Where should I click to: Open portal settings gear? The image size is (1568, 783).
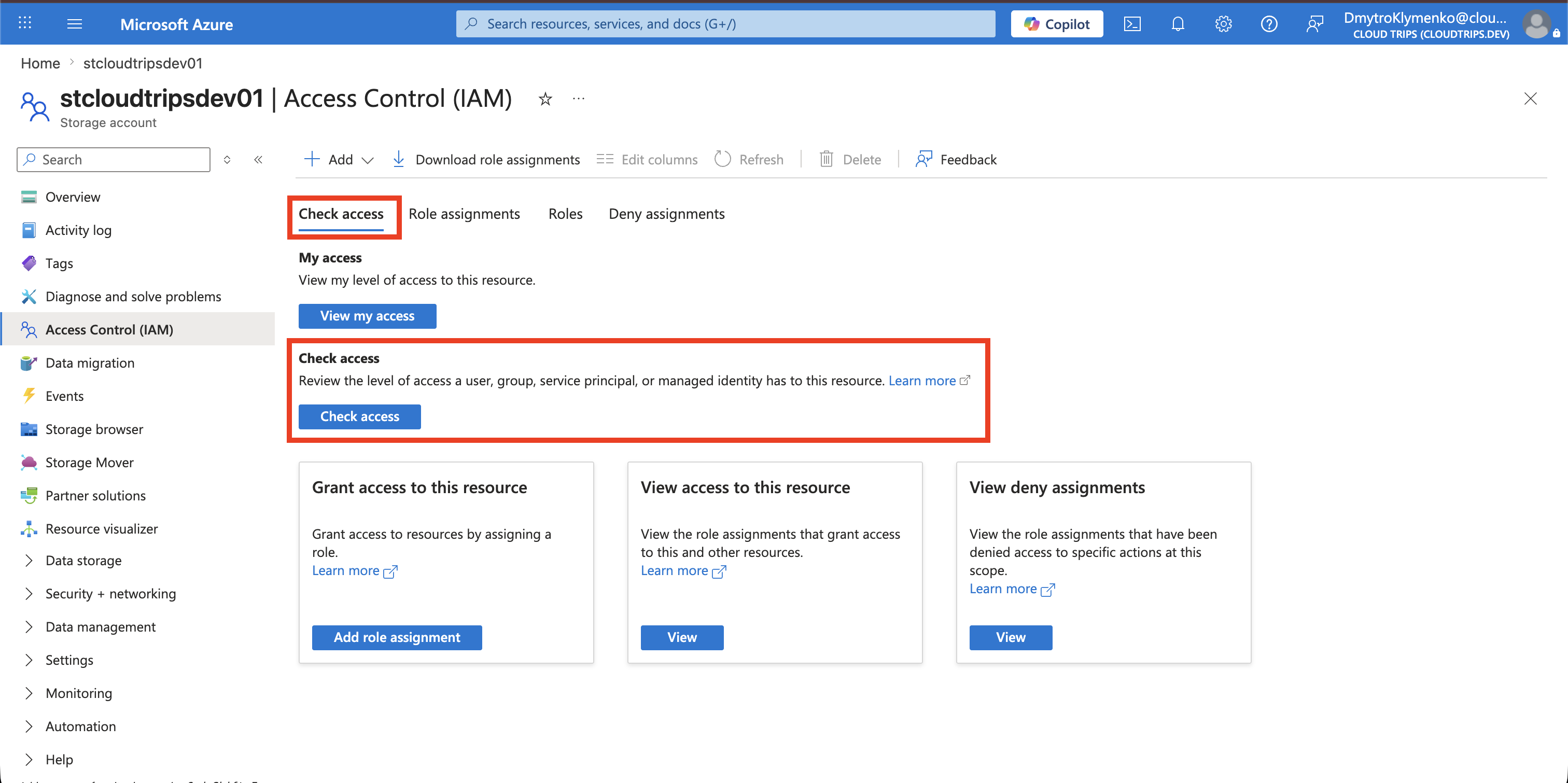click(1224, 24)
